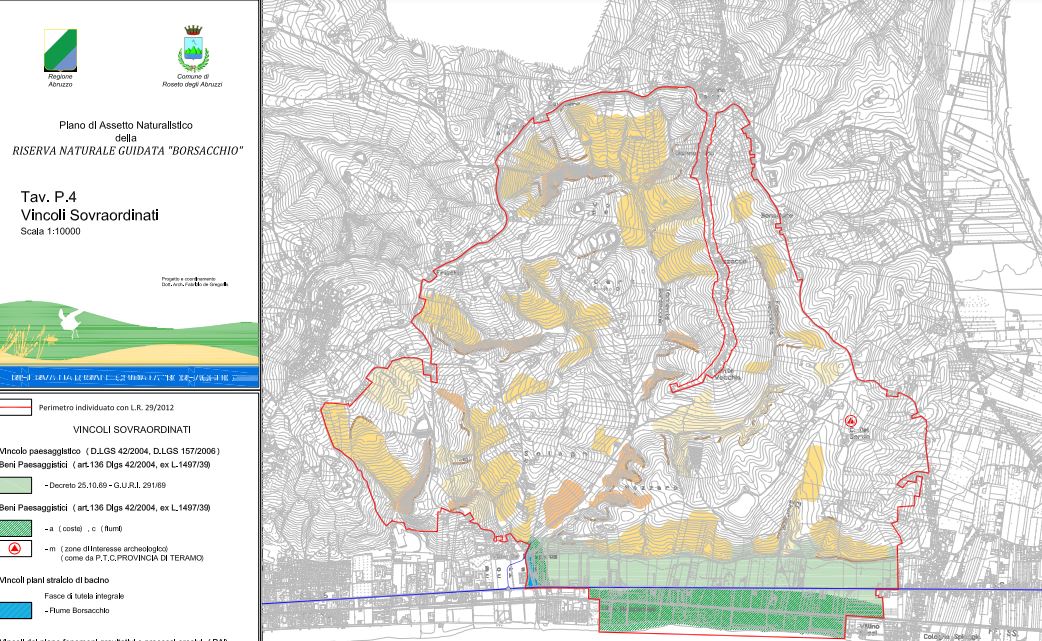Image resolution: width=1042 pixels, height=641 pixels.
Task: Select the light green Decreto 25.10.69 swatch
Action: coord(19,484)
